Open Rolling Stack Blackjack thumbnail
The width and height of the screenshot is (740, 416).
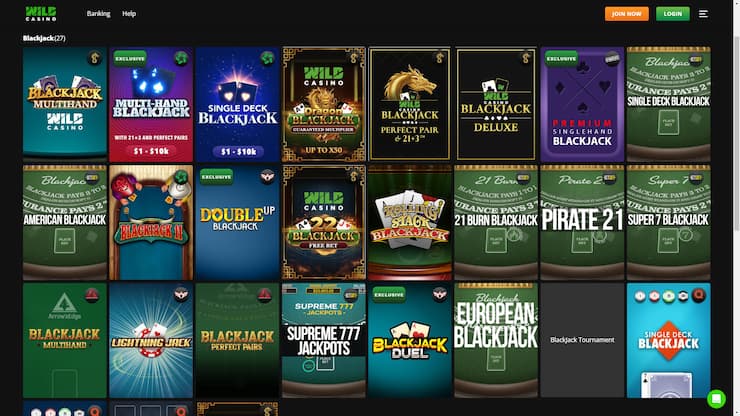click(410, 222)
